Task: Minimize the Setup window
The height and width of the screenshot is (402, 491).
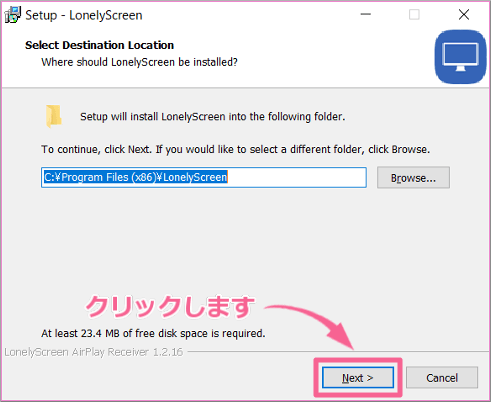Action: [366, 14]
